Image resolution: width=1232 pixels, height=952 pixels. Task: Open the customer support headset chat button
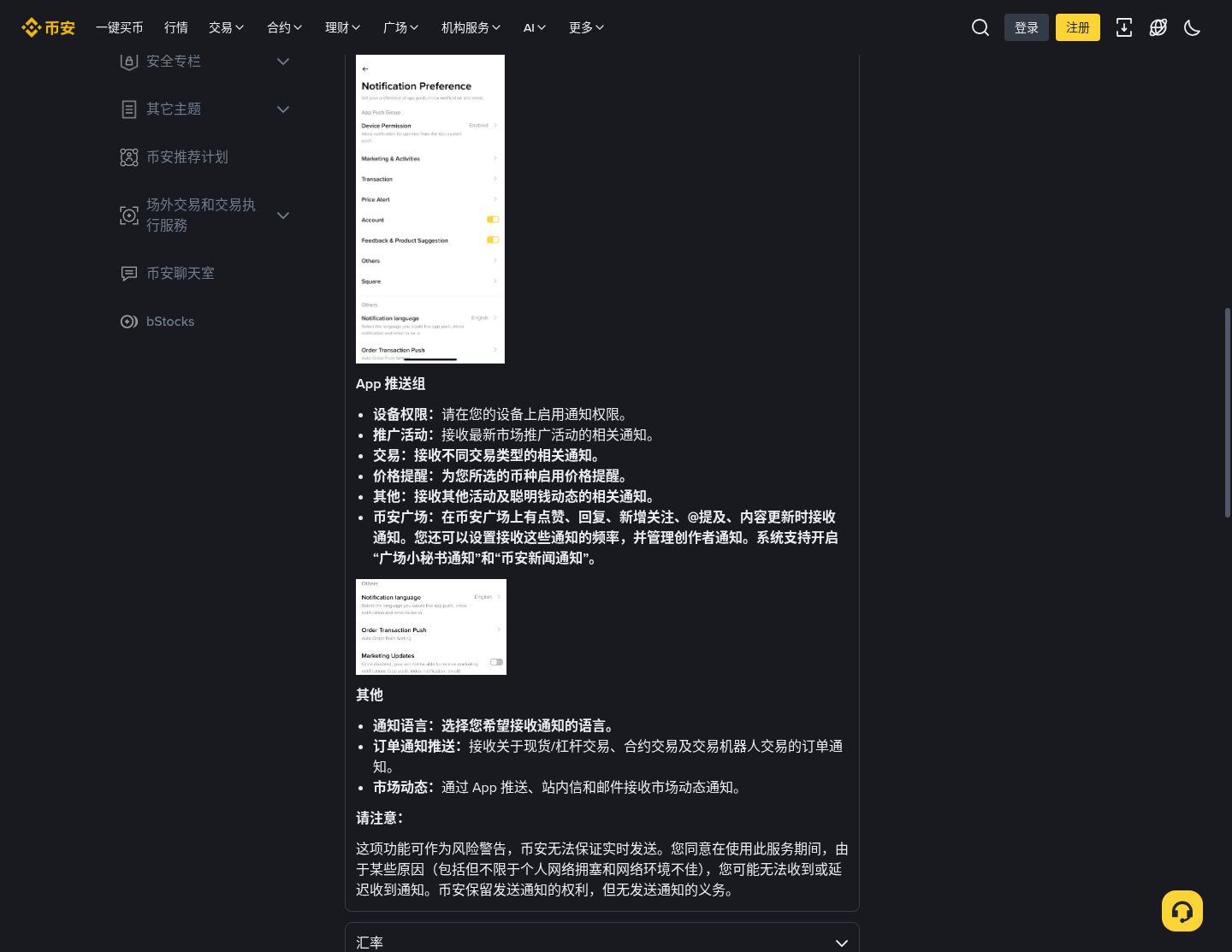(1182, 911)
